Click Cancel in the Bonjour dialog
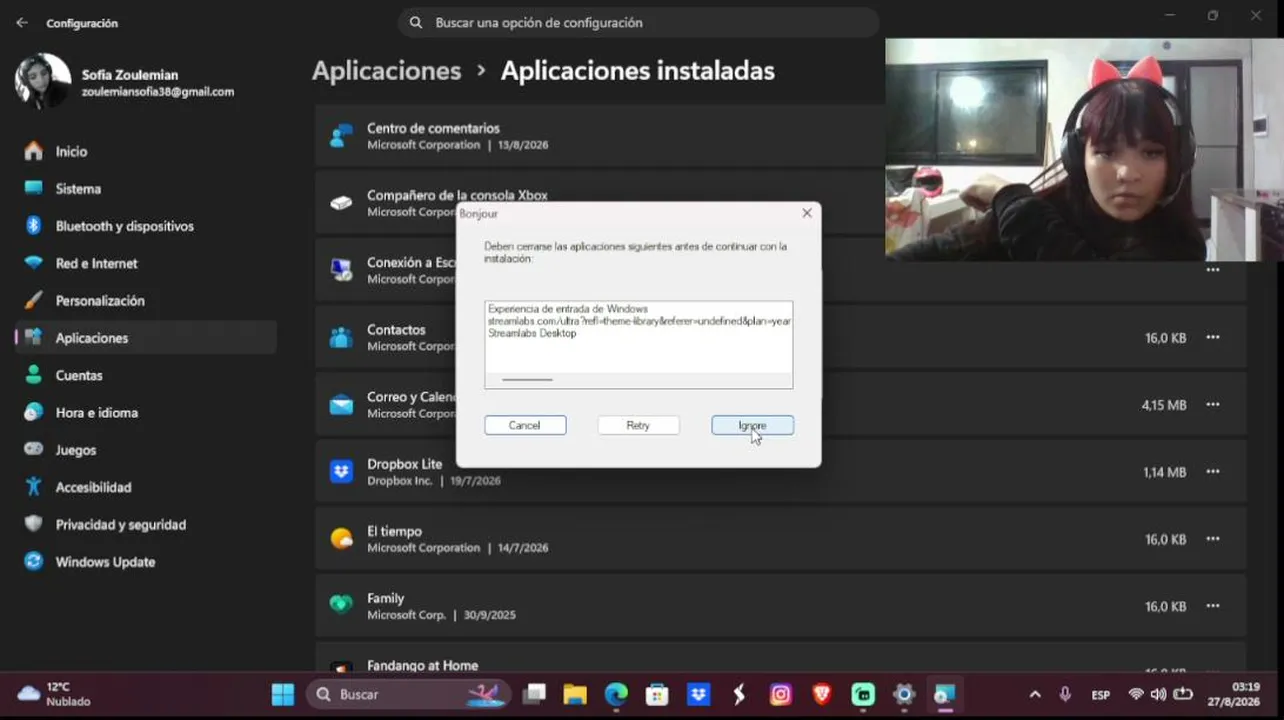 tap(525, 425)
